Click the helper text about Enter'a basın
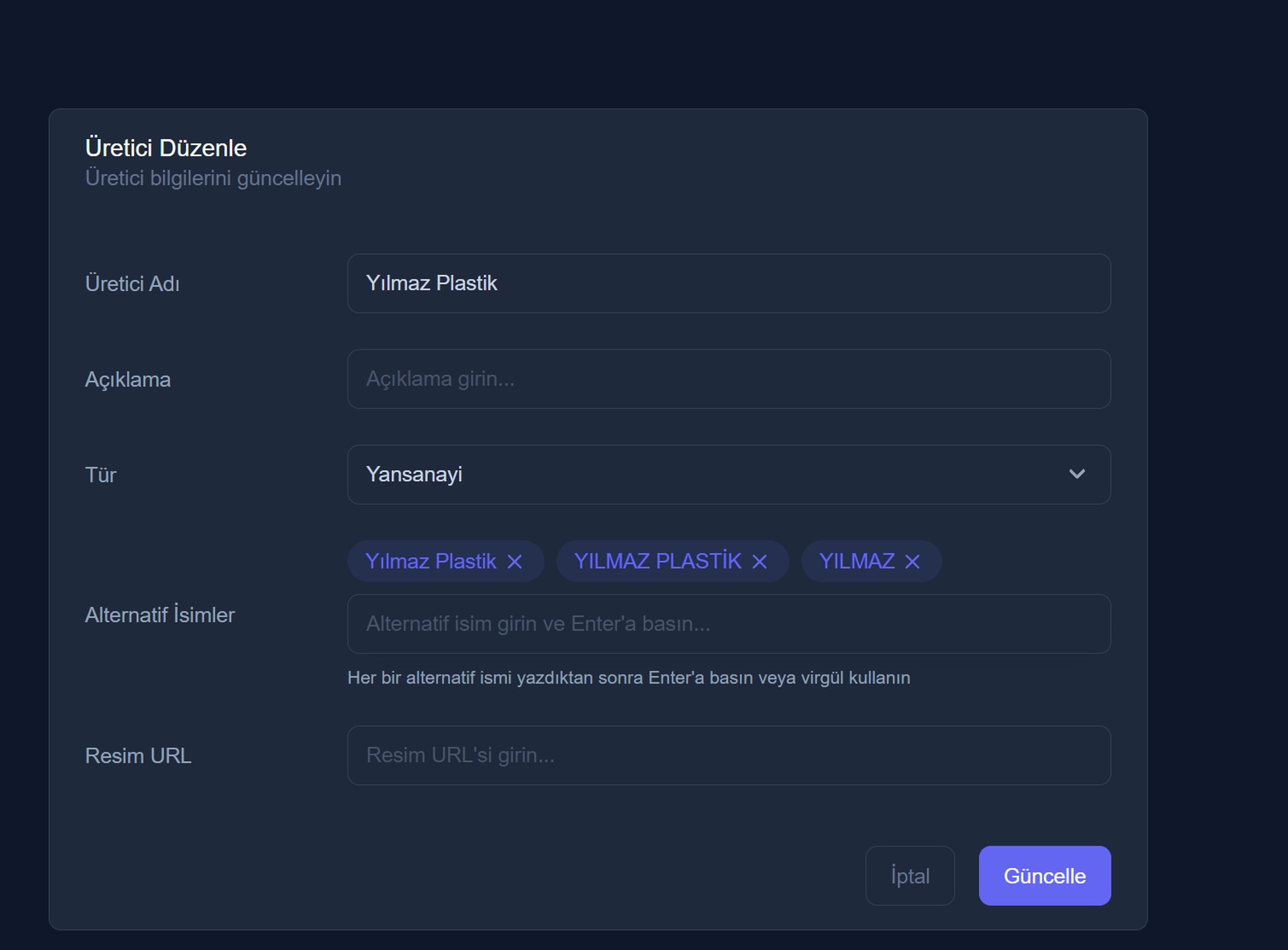 (x=629, y=678)
